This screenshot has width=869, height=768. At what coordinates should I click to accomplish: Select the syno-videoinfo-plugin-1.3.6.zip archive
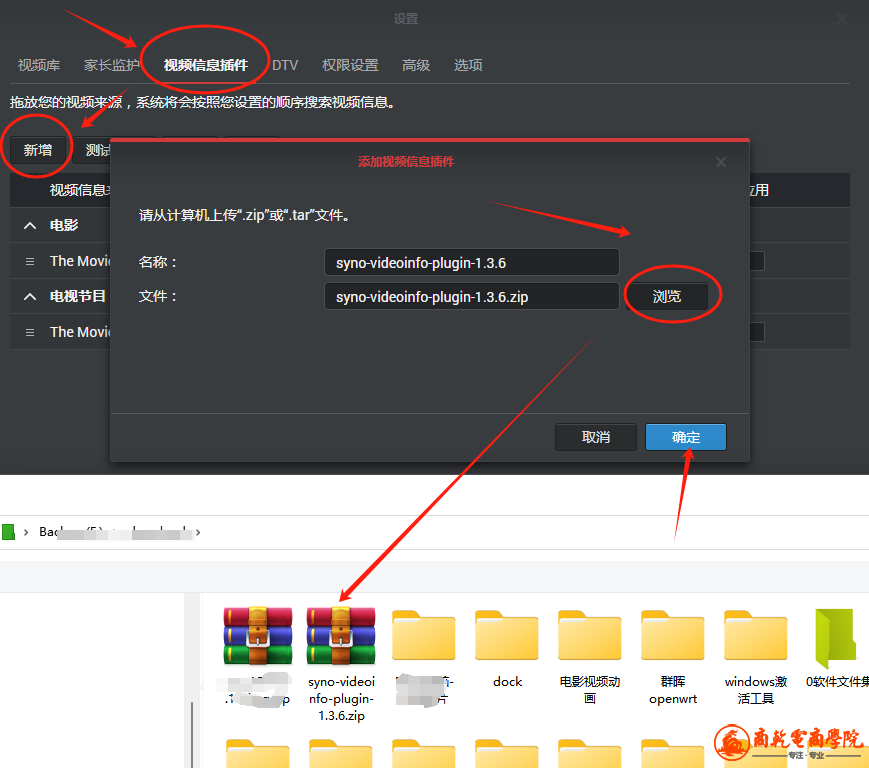(341, 664)
